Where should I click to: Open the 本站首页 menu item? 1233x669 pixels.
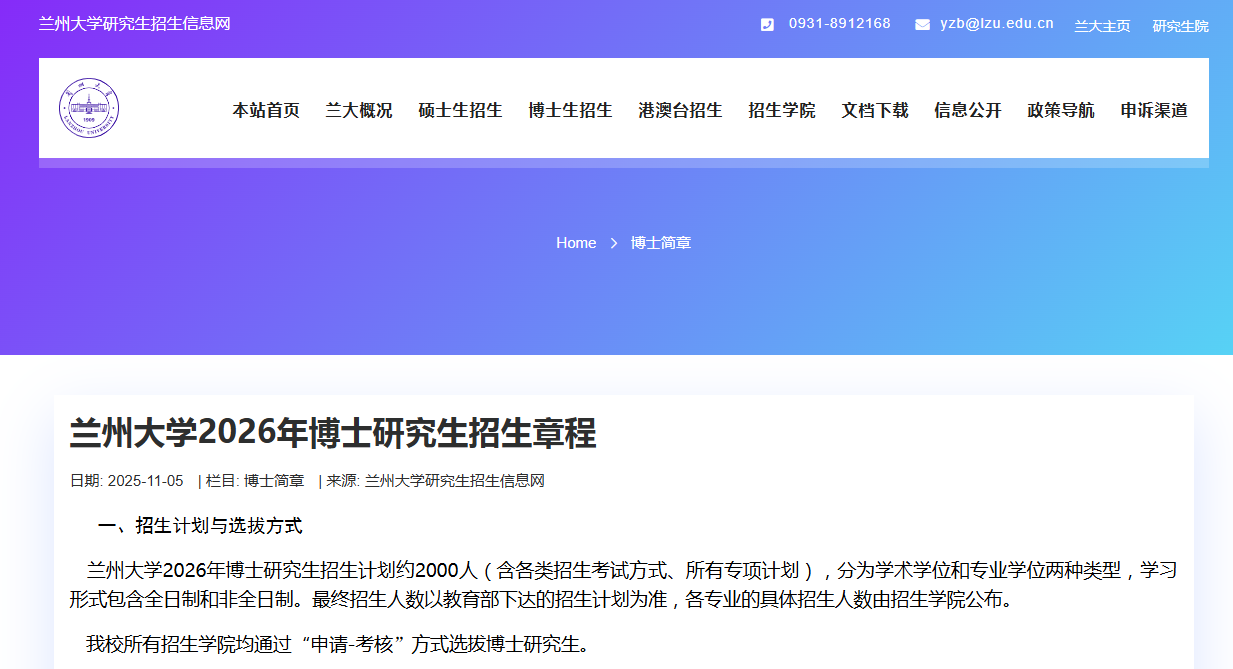click(266, 111)
